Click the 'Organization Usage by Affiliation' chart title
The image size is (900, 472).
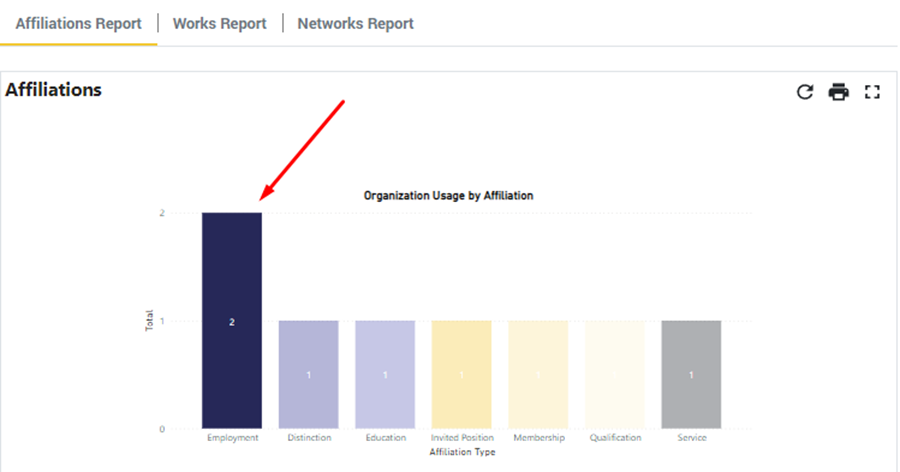point(448,196)
